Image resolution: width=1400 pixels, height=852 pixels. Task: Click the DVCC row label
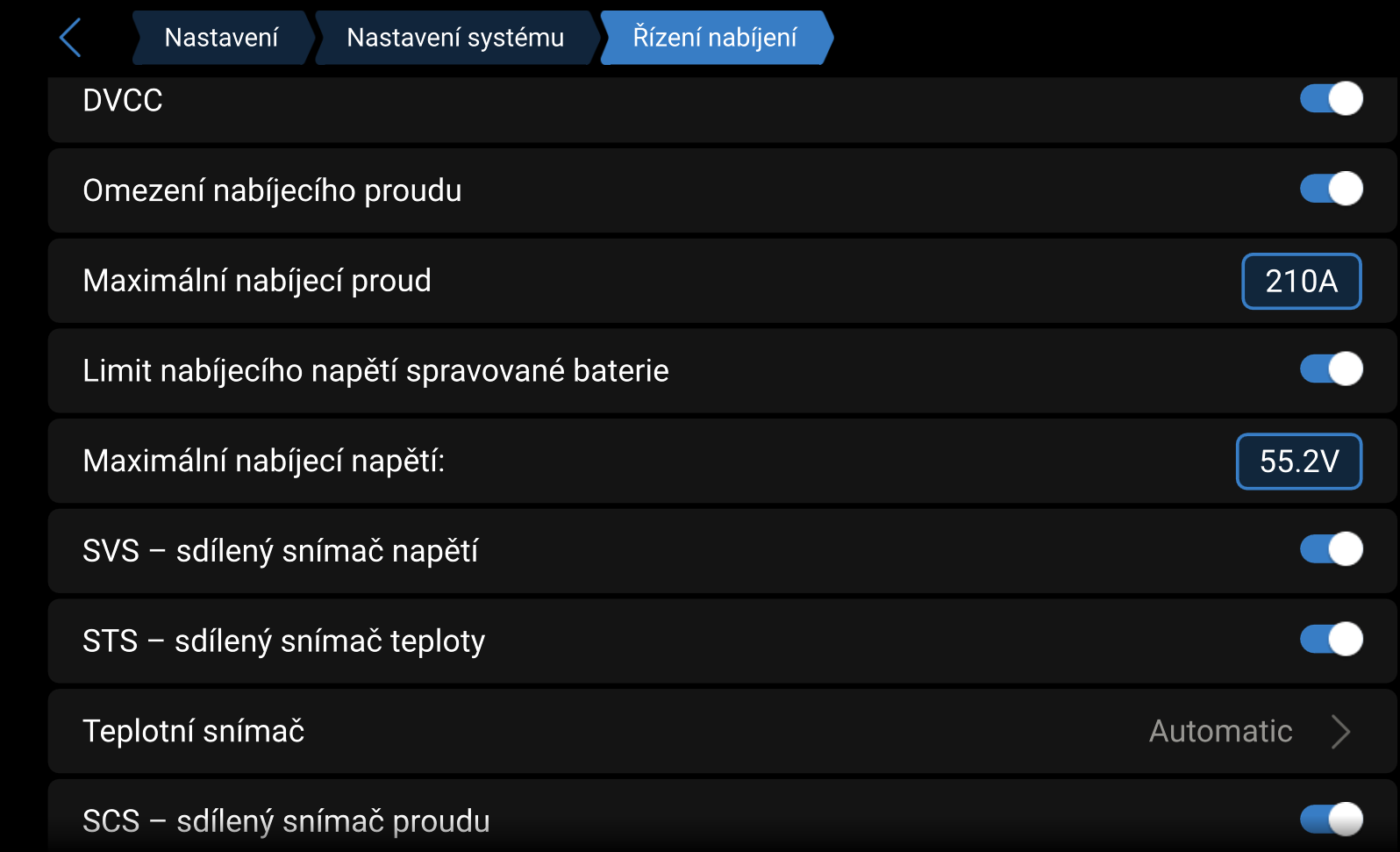pyautogui.click(x=123, y=101)
